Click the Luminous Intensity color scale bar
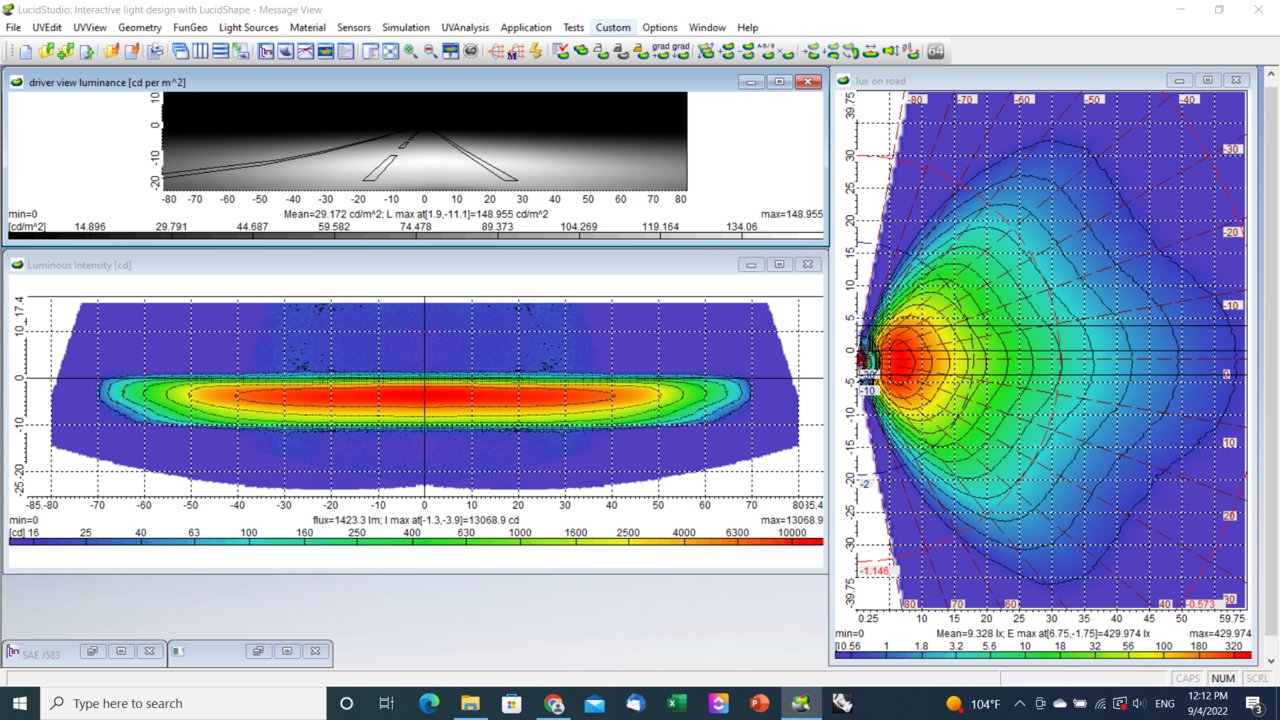 pyautogui.click(x=415, y=541)
